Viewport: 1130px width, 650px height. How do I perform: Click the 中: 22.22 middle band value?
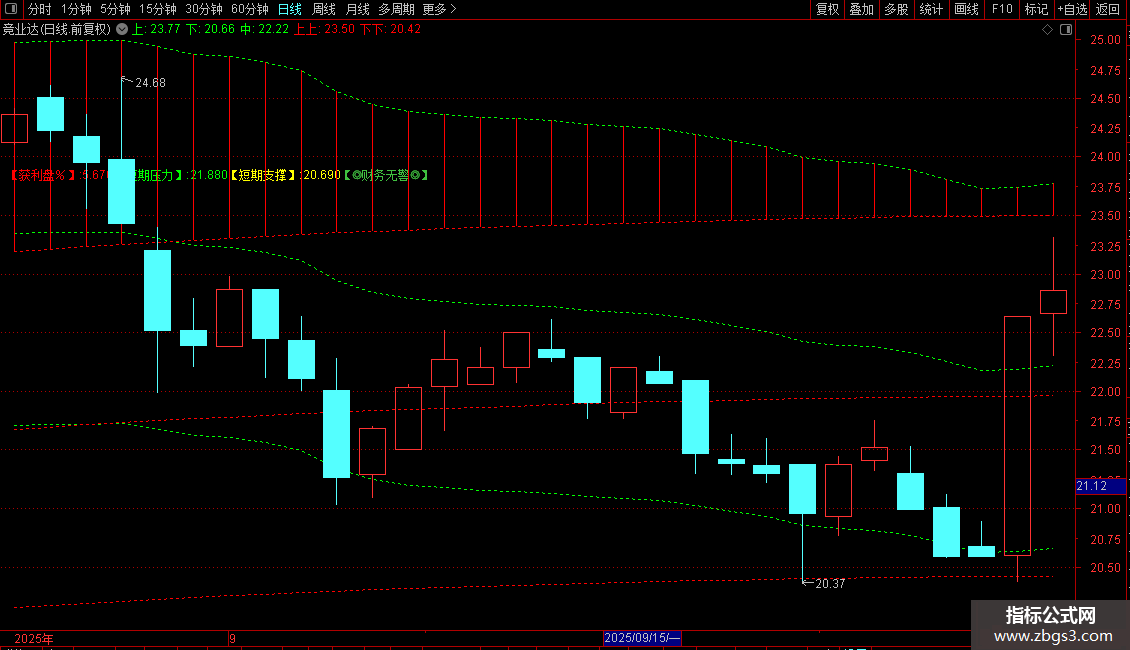coord(264,30)
